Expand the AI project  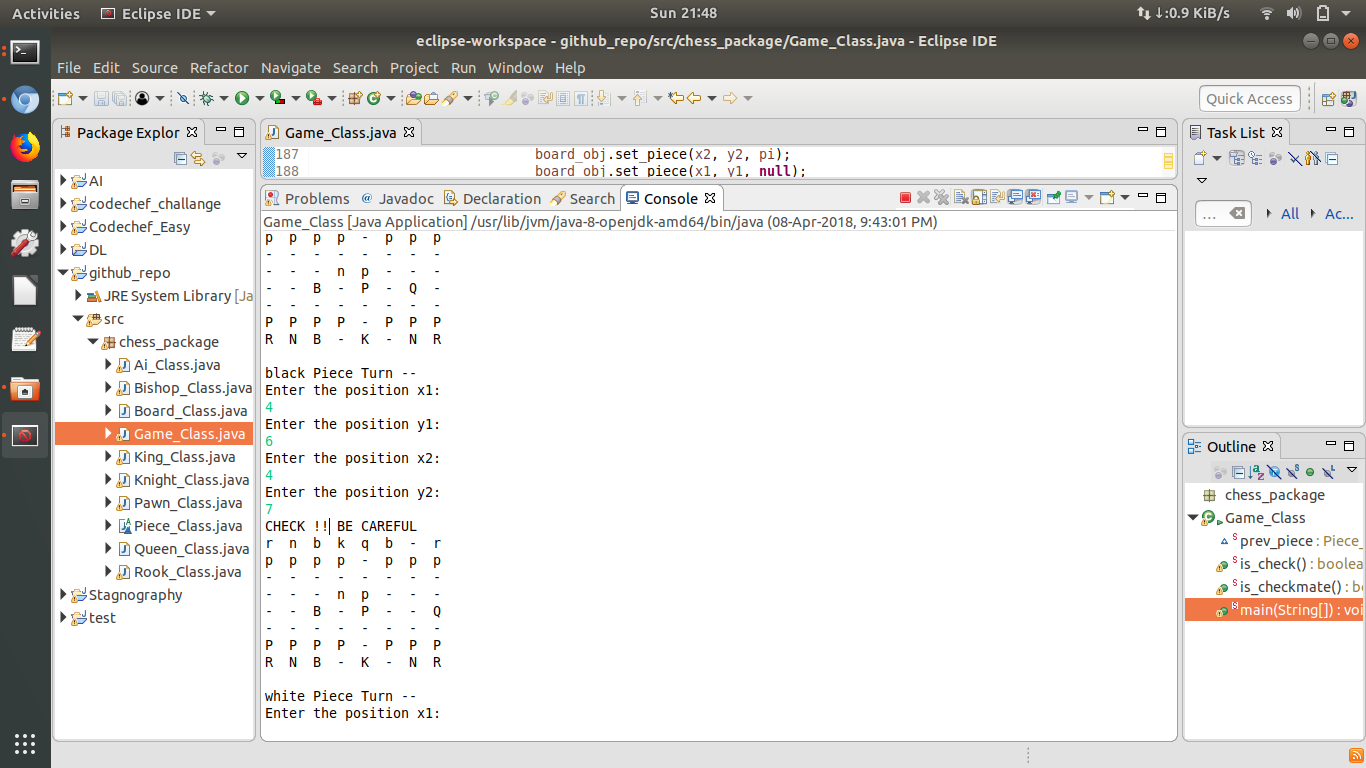(64, 181)
